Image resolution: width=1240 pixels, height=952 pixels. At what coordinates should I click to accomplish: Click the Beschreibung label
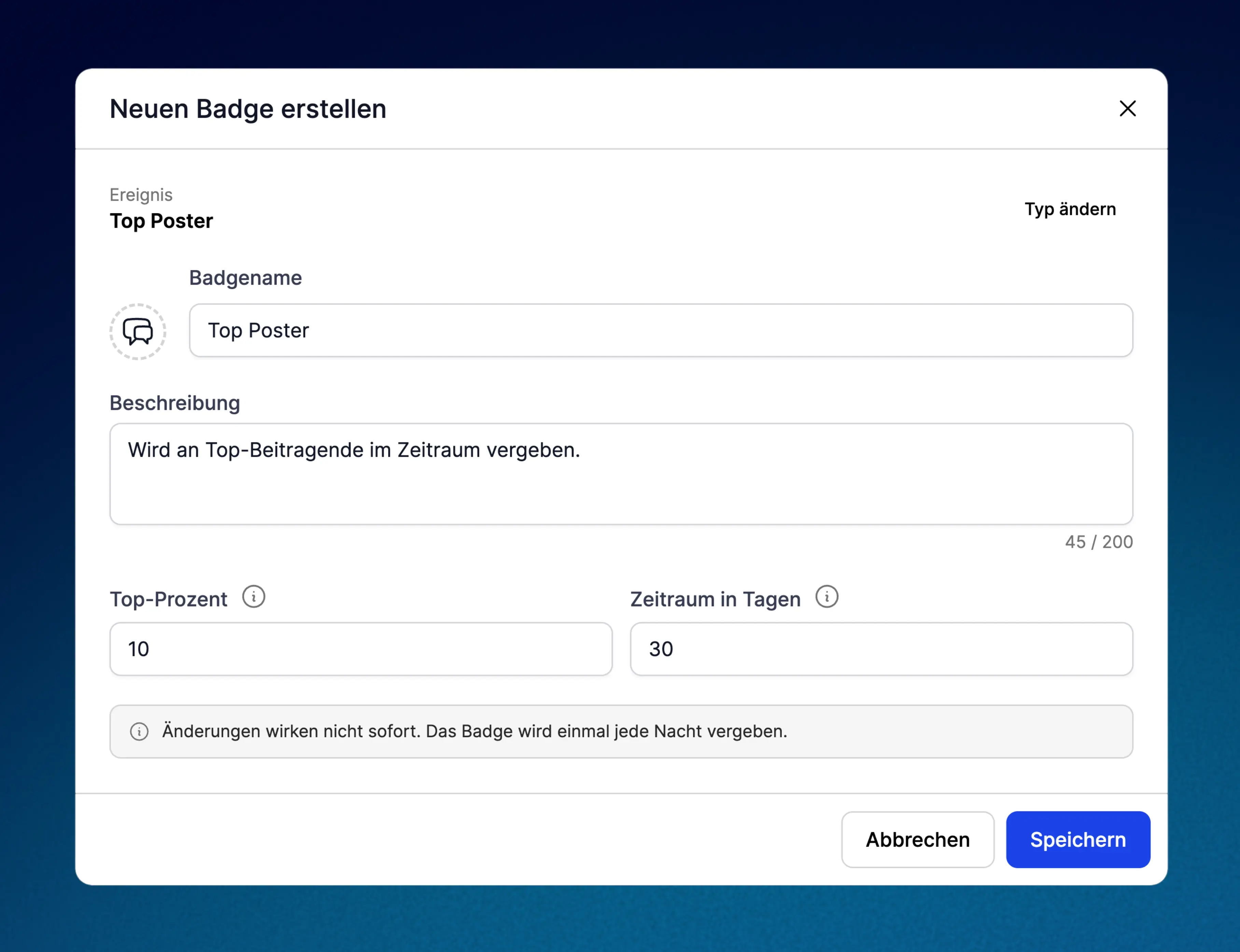(x=175, y=403)
